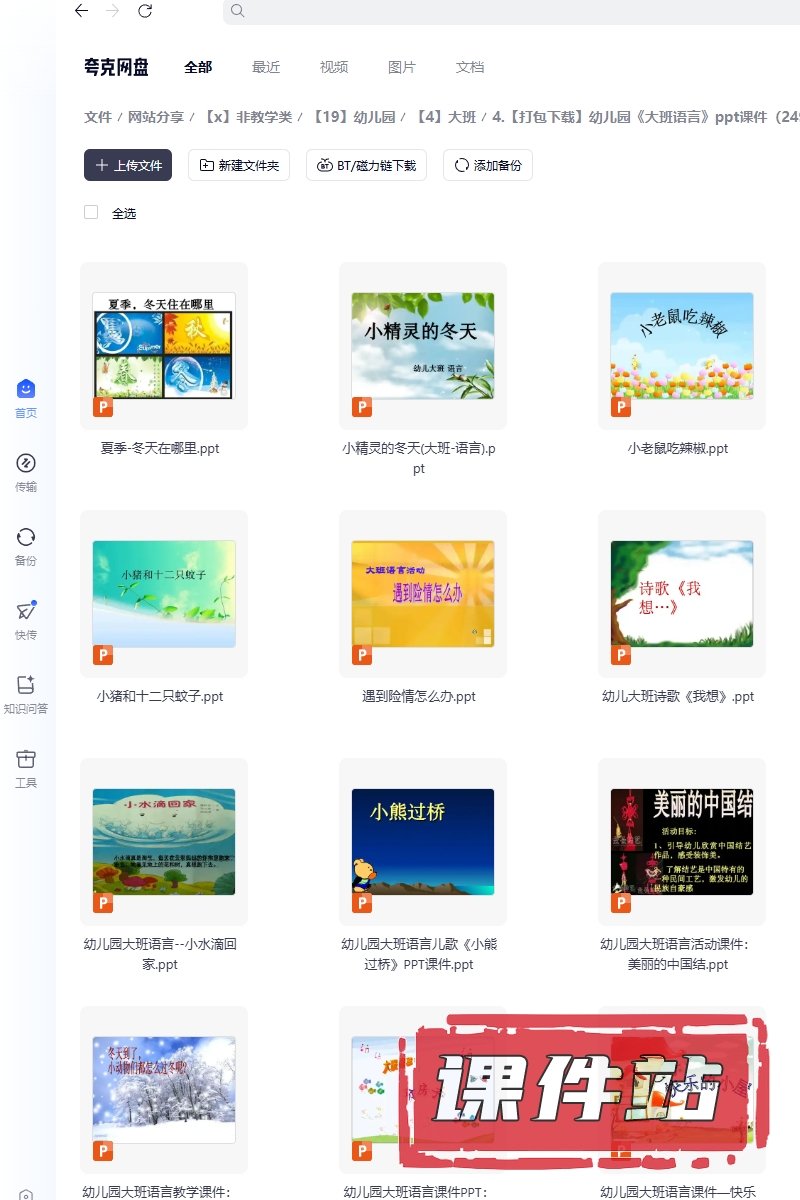Switch to the 图片 tab
Image resolution: width=800 pixels, height=1200 pixels.
point(402,67)
